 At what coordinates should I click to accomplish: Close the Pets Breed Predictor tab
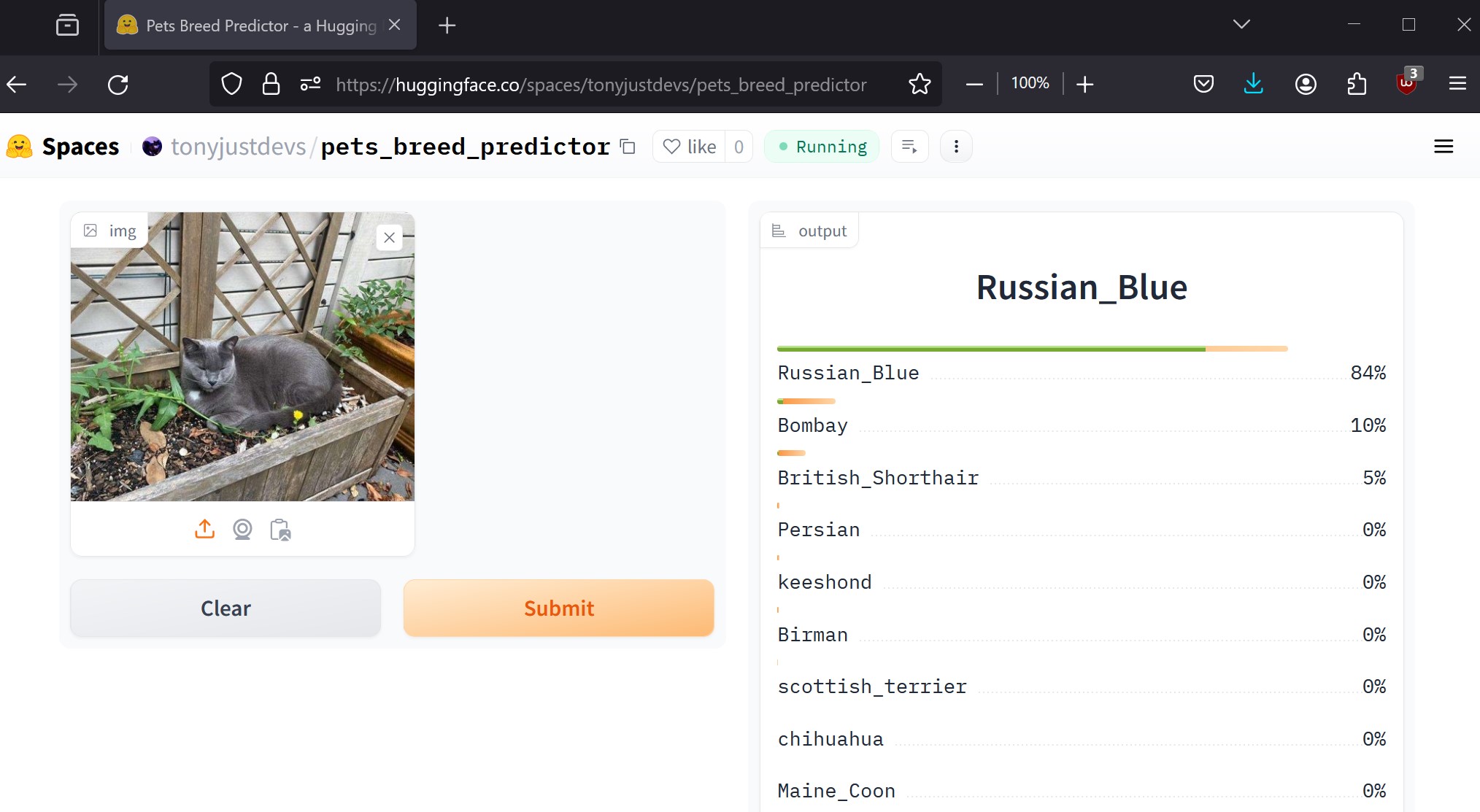tap(395, 25)
